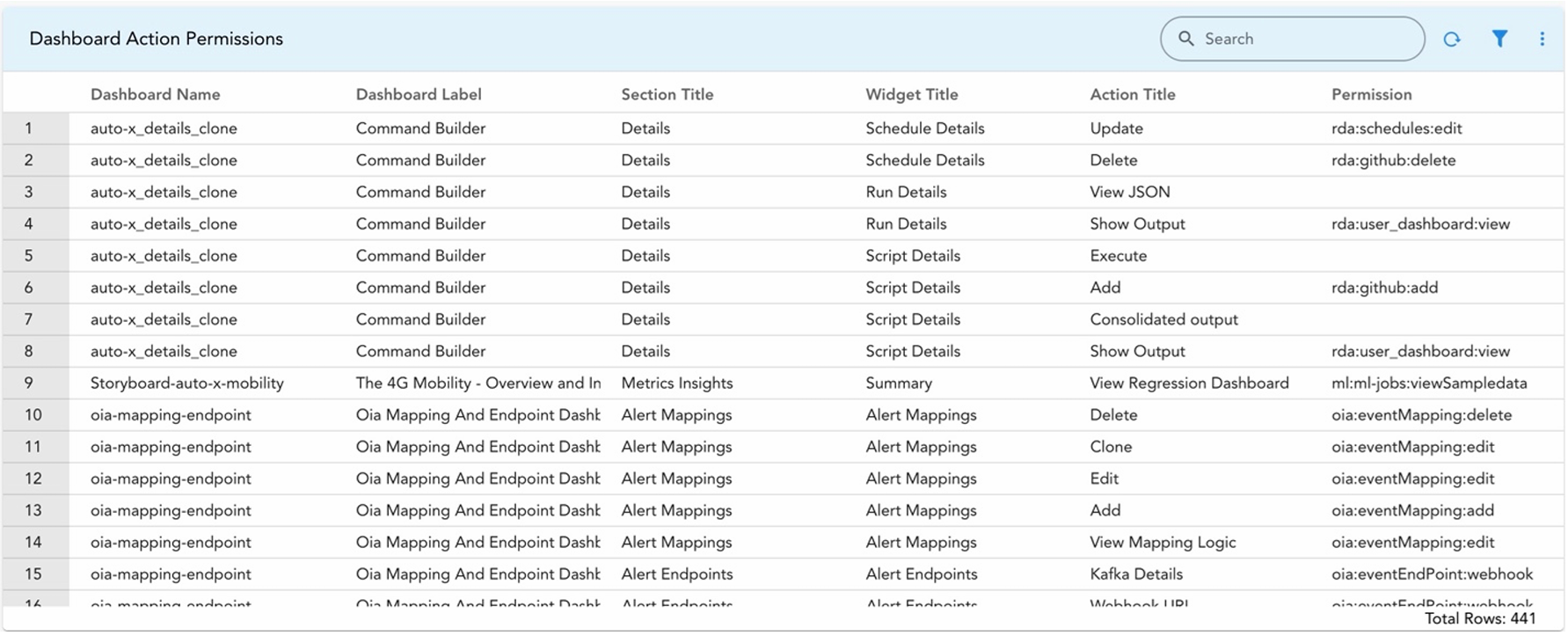
Task: Sort by Permission column header
Action: tap(1372, 94)
